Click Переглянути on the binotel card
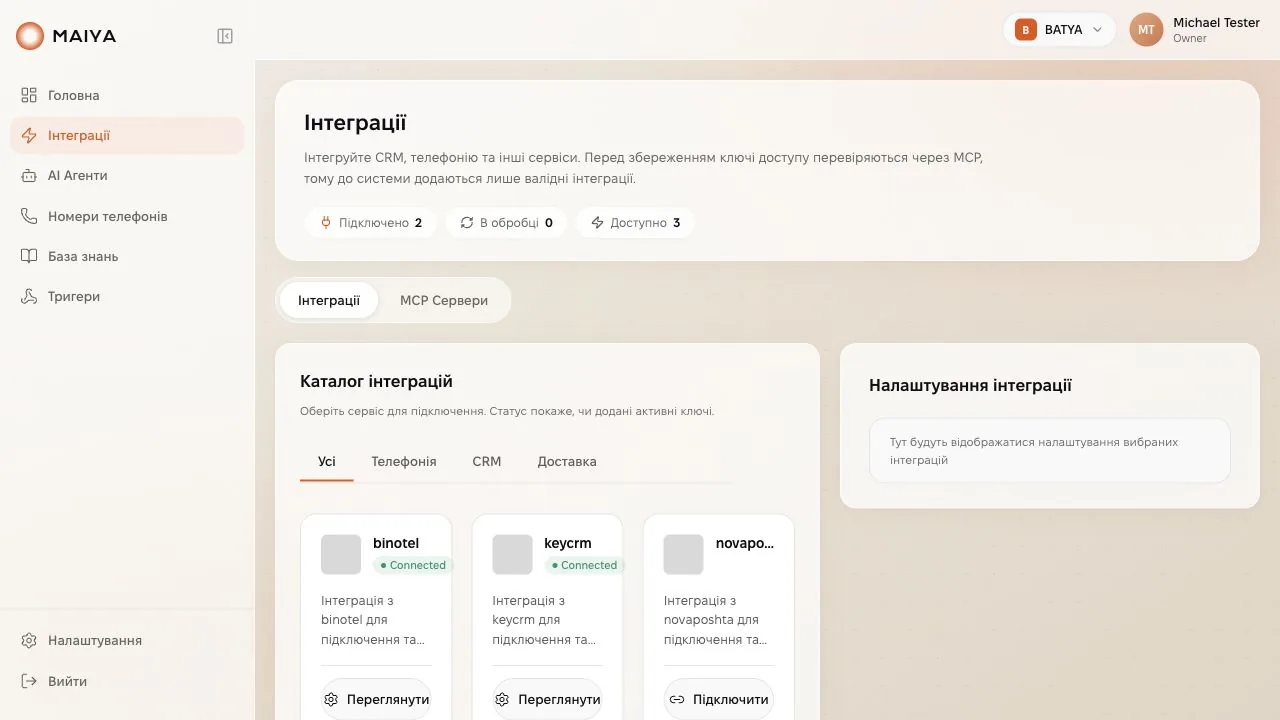1280x720 pixels. coord(376,699)
